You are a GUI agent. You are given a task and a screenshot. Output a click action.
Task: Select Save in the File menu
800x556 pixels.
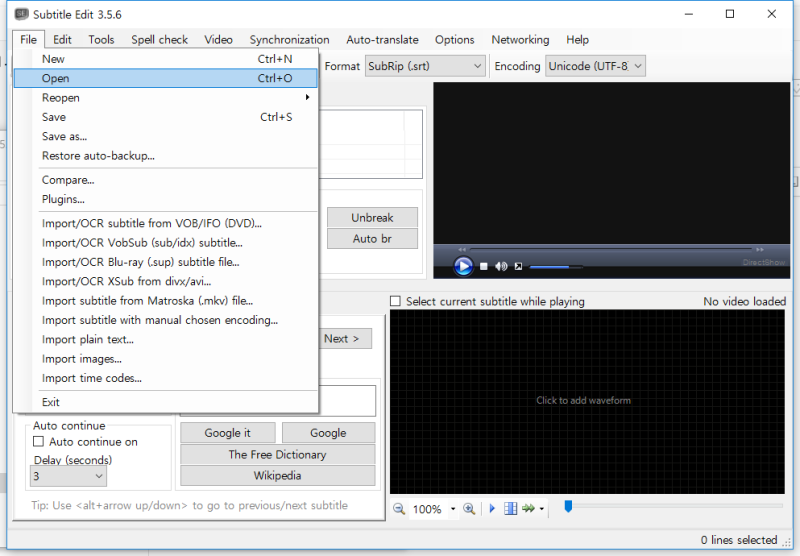click(166, 117)
